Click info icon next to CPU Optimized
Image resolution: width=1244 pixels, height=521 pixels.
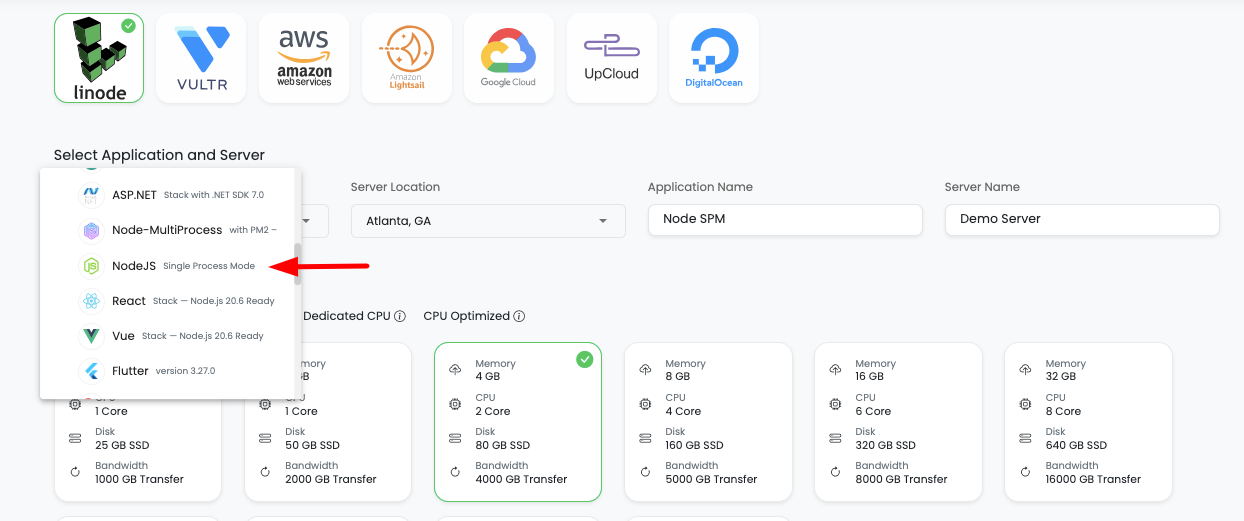point(519,316)
